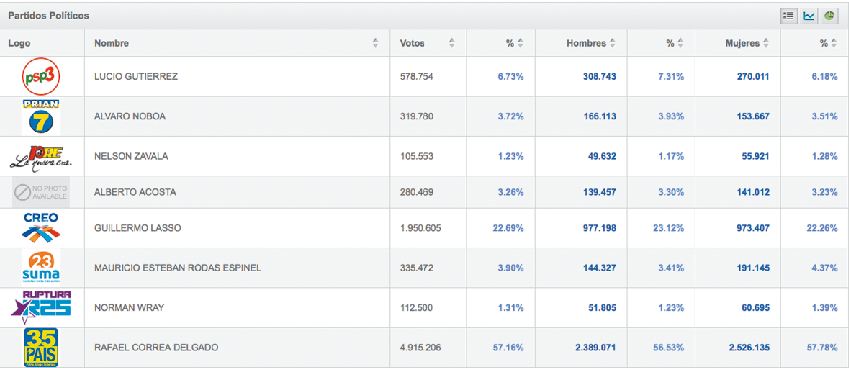The image size is (849, 368).
Task: Select the Lucio Gutierrez row name
Action: [x=136, y=77]
